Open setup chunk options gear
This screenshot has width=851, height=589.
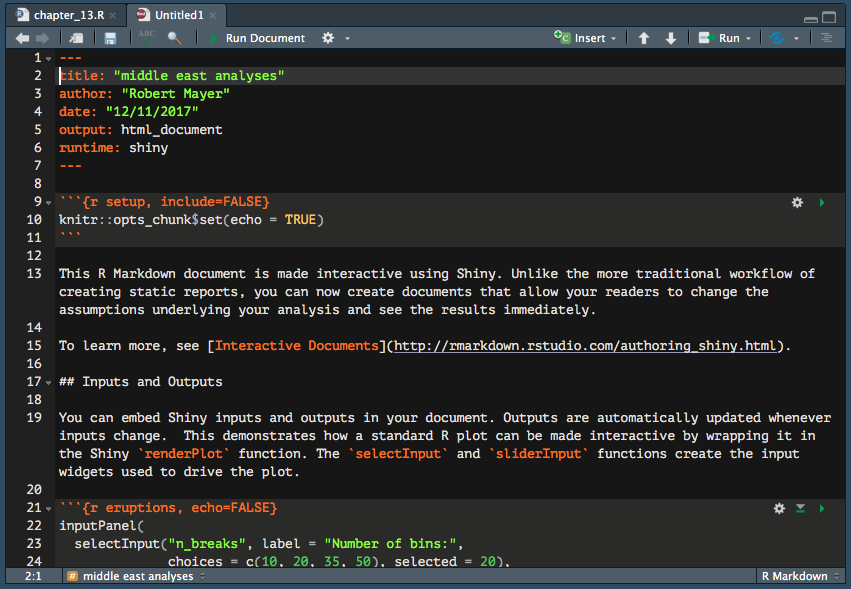click(797, 202)
